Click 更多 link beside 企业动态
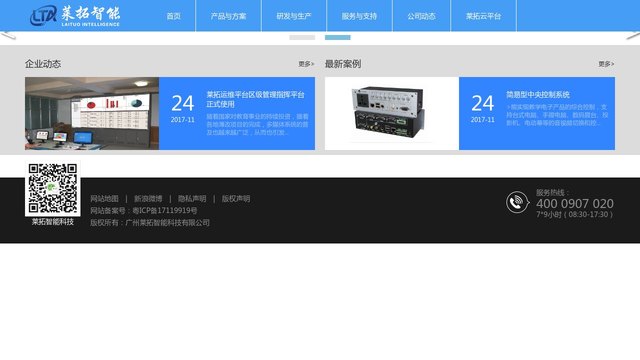This screenshot has height=360, width=640. click(306, 64)
